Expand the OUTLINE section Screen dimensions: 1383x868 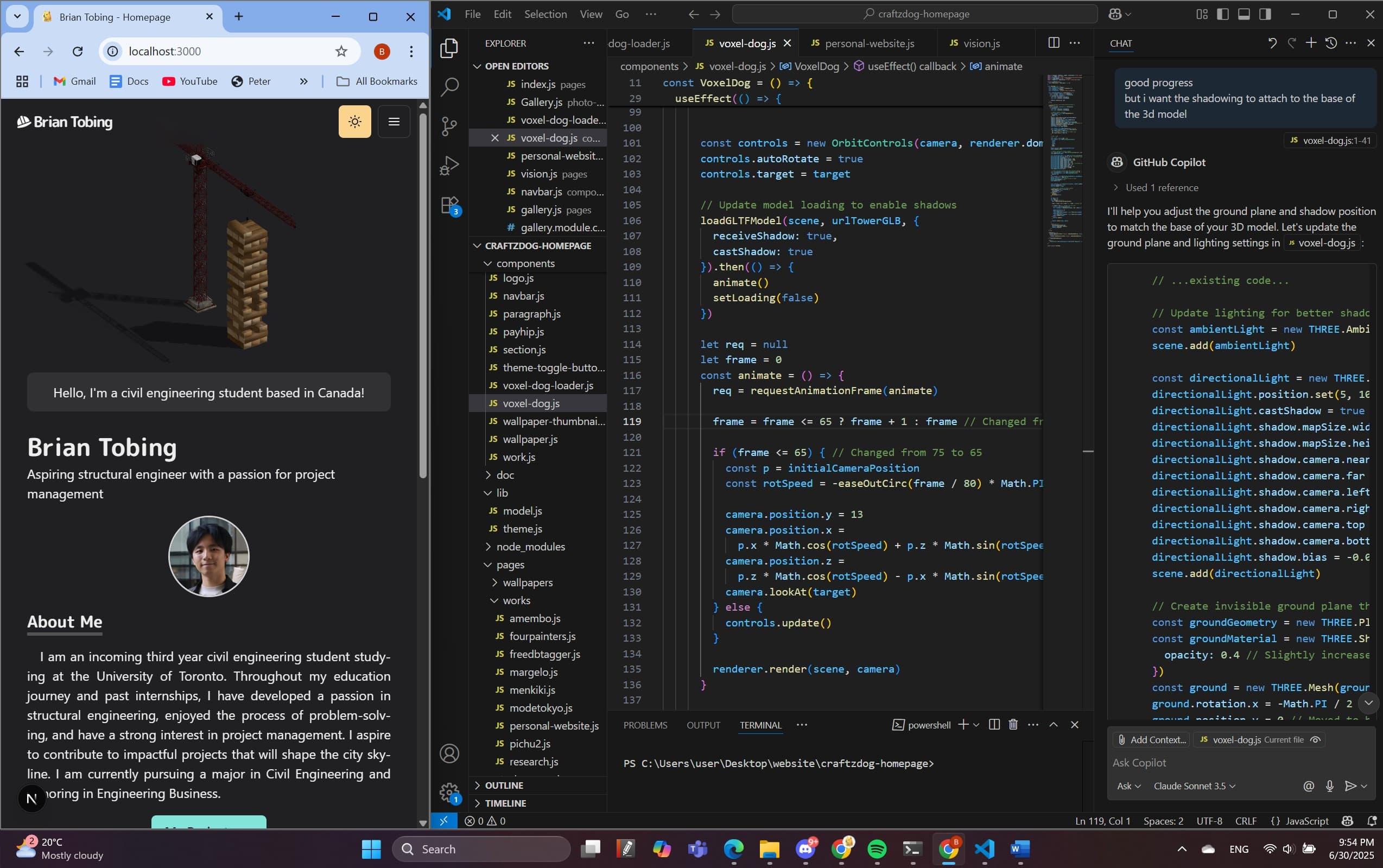504,785
